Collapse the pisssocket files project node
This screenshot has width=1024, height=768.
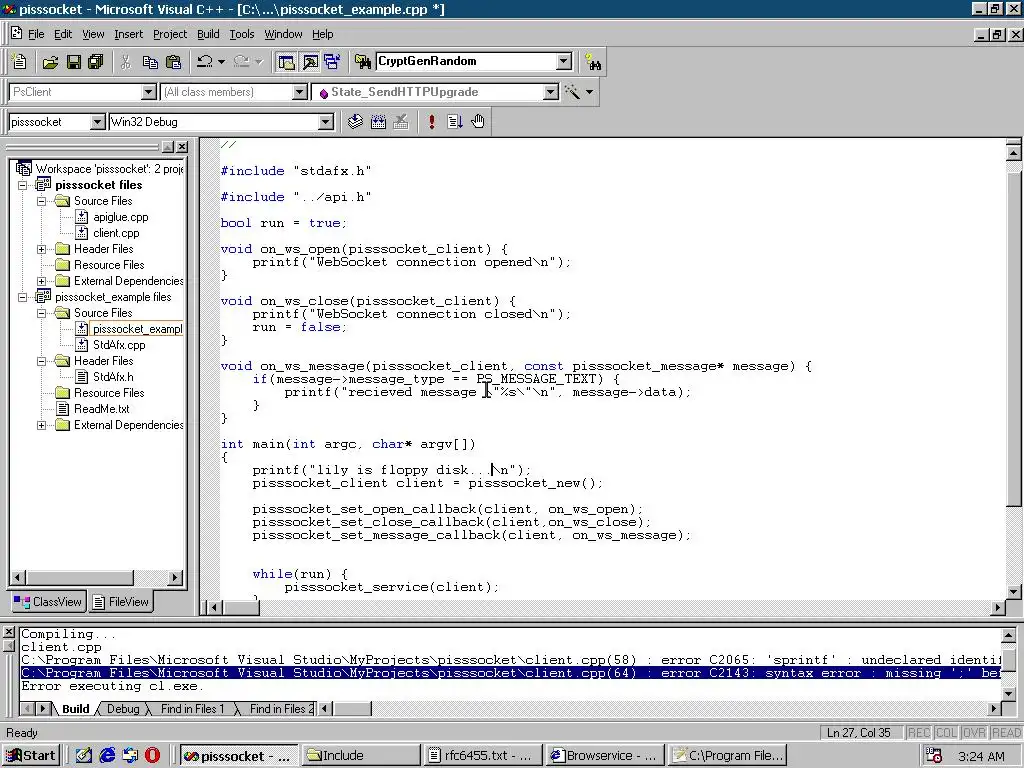pyautogui.click(x=22, y=185)
